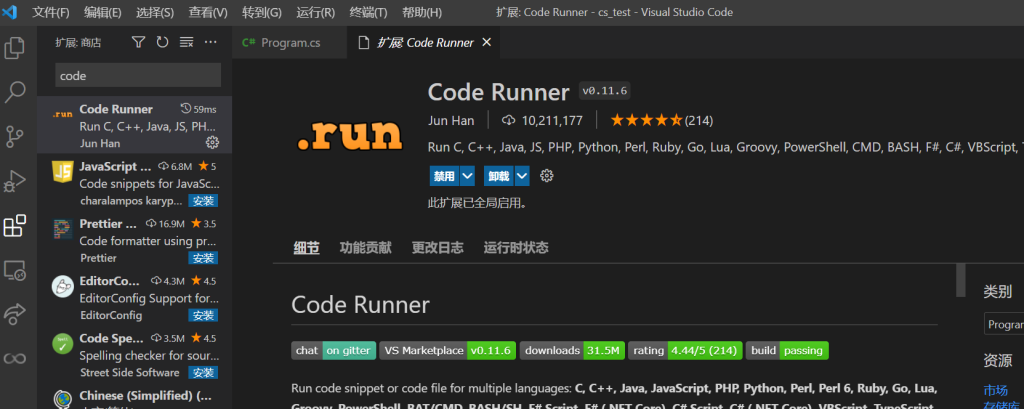The width and height of the screenshot is (1024, 409).
Task: Open the 终端(T) menu
Action: (x=368, y=12)
